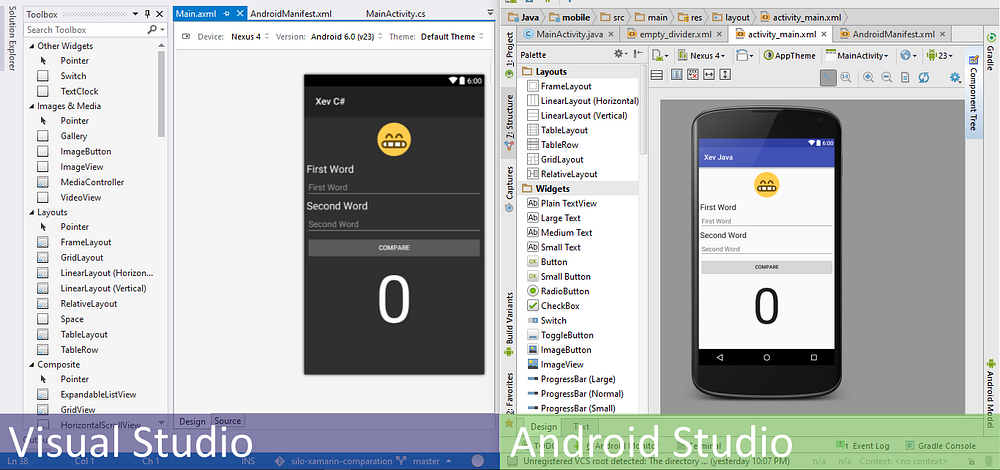Image resolution: width=1000 pixels, height=470 pixels.
Task: Open Device Nexus 4 dropdown in Visual Studio
Action: tap(250, 37)
